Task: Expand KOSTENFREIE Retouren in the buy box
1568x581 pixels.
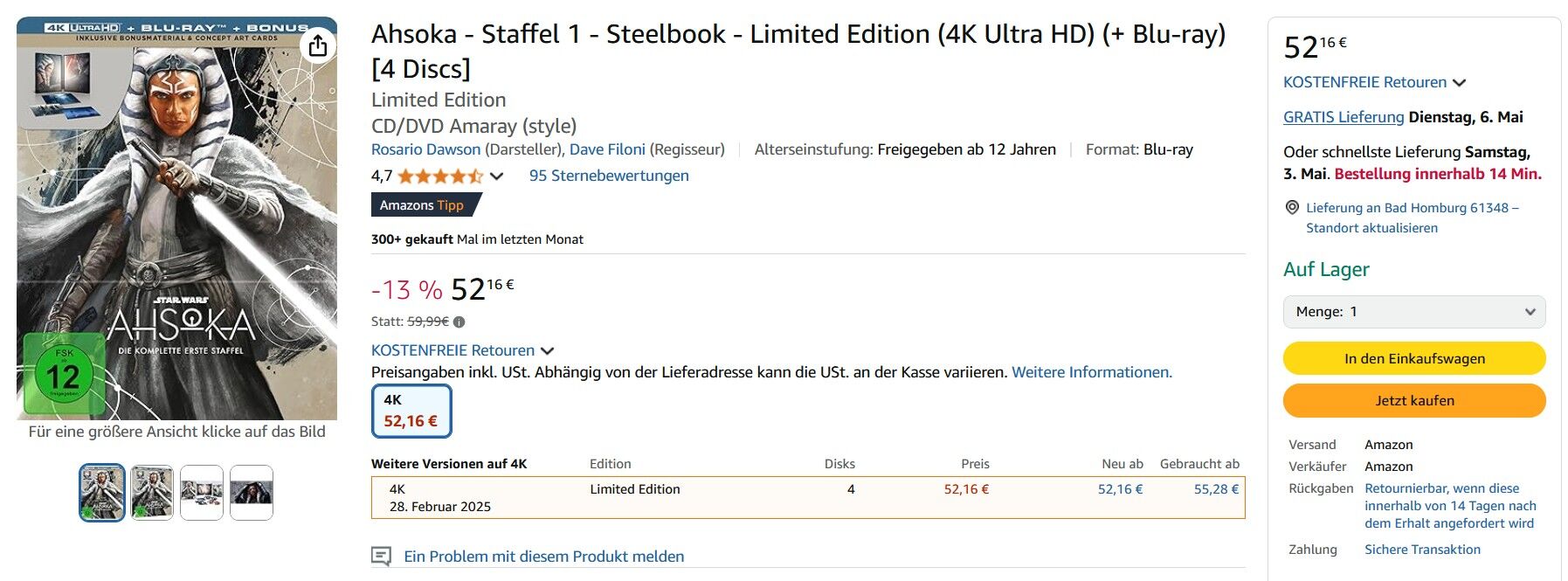Action: pyautogui.click(x=1374, y=82)
